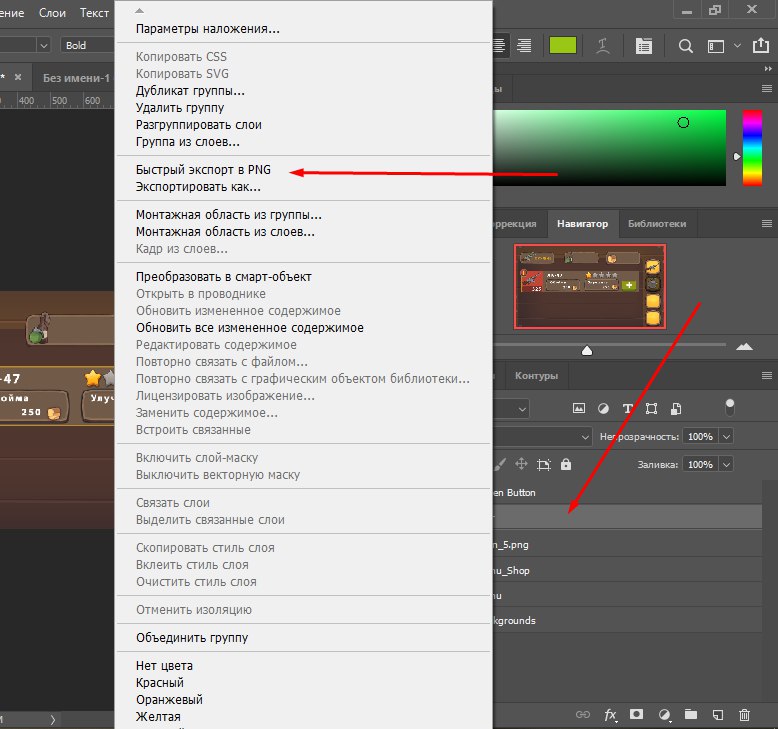Click the Navigator preview thumbnail

590,286
